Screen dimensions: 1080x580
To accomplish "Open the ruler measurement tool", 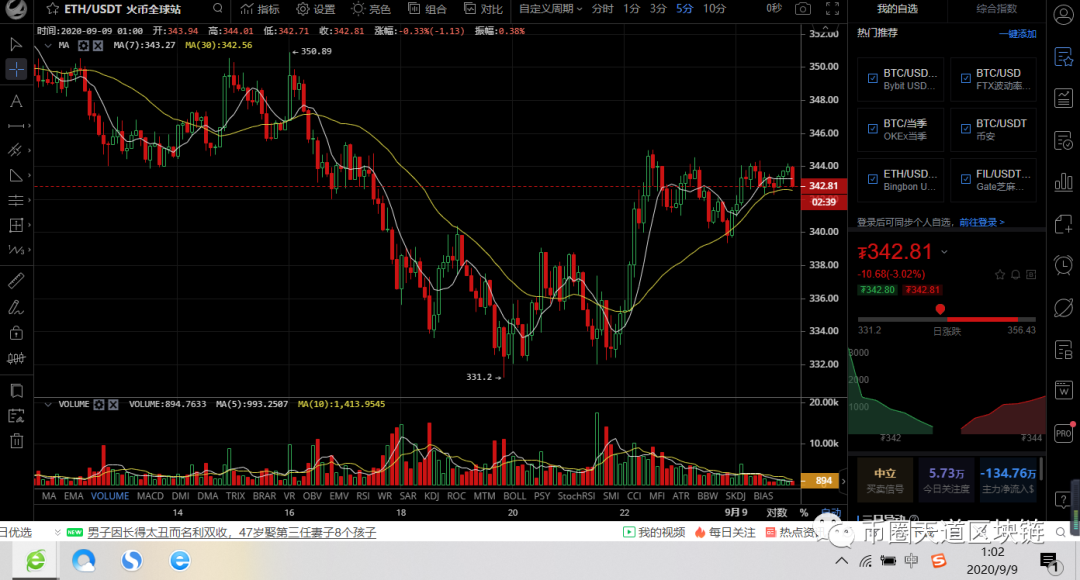I will 15,283.
